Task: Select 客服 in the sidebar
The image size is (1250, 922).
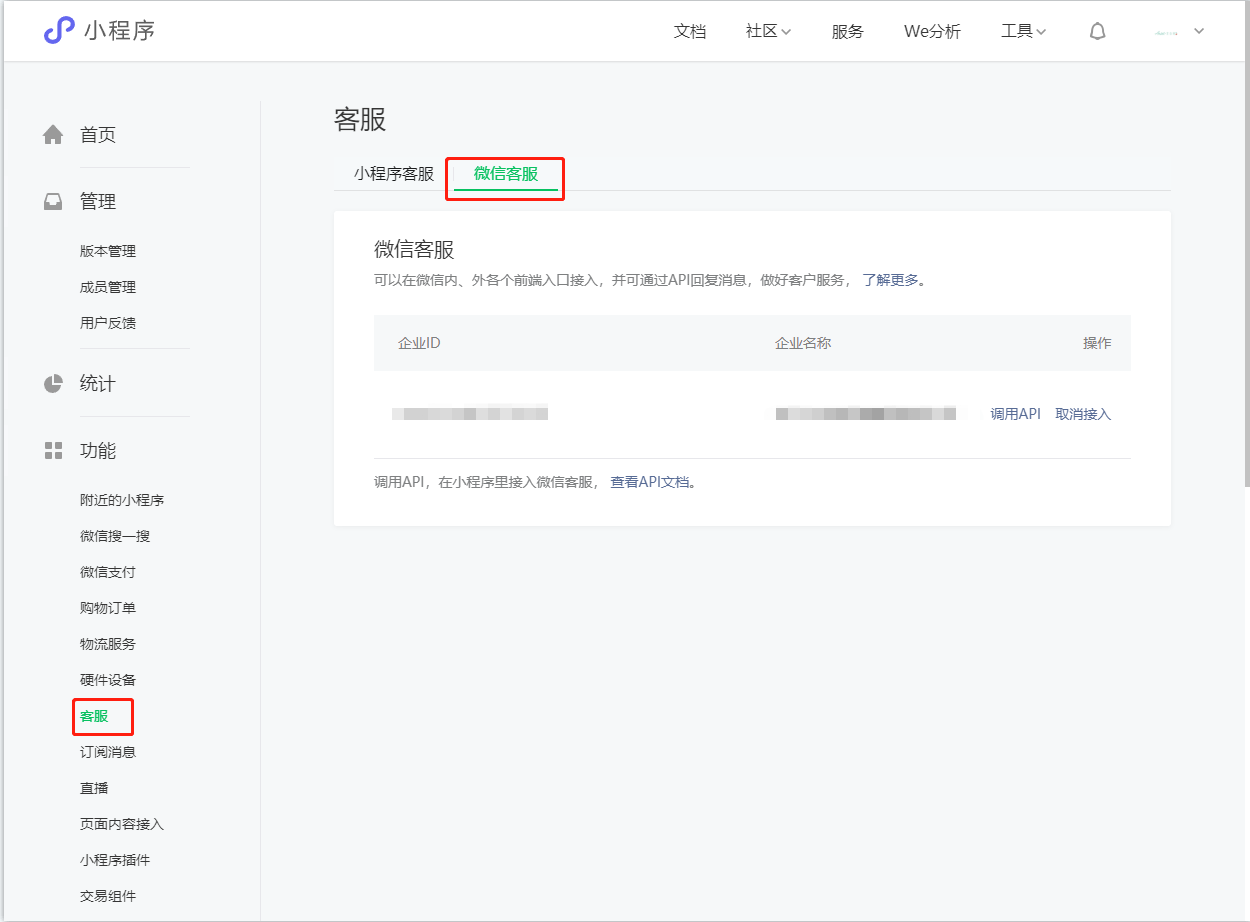Action: [x=94, y=716]
